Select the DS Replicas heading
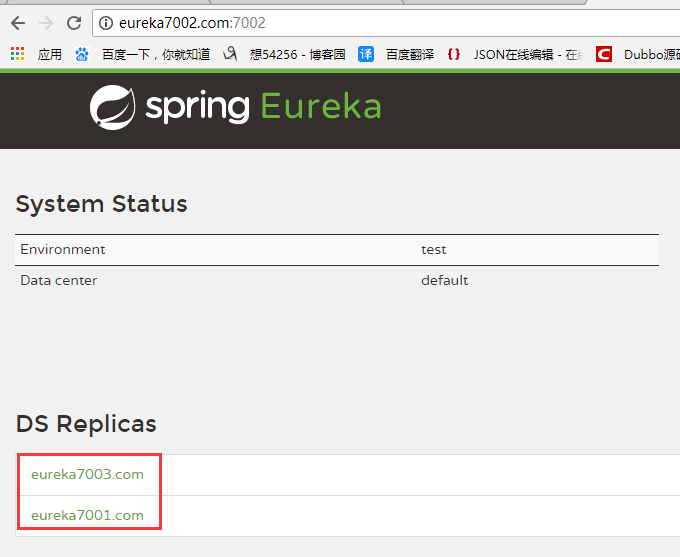This screenshot has width=680, height=557. tap(86, 424)
